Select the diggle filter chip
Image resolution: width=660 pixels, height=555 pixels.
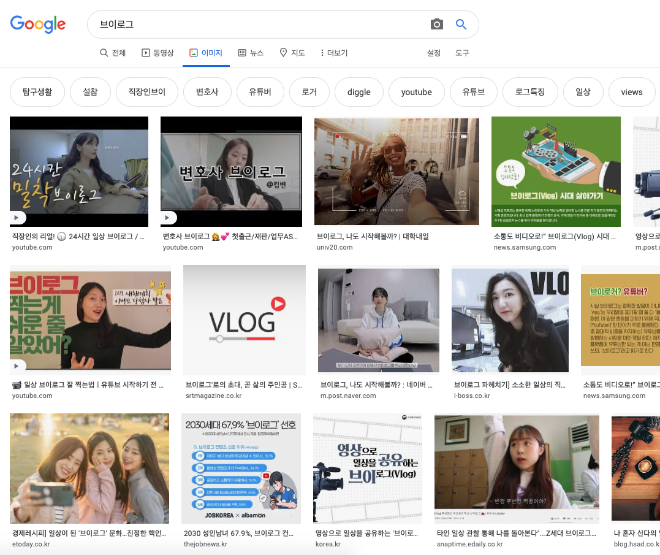tap(359, 92)
